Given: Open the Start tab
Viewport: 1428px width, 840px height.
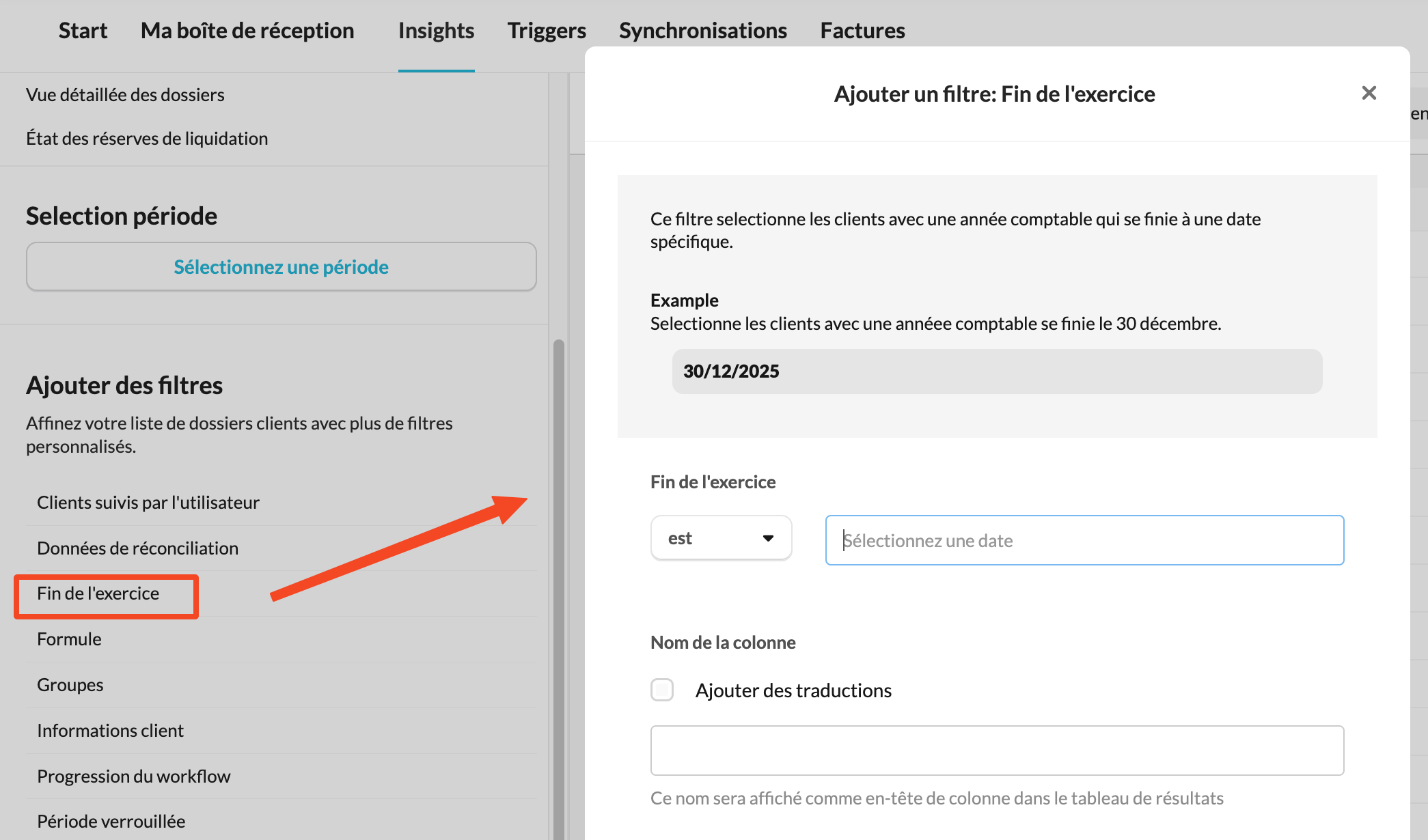Looking at the screenshot, I should tap(83, 31).
